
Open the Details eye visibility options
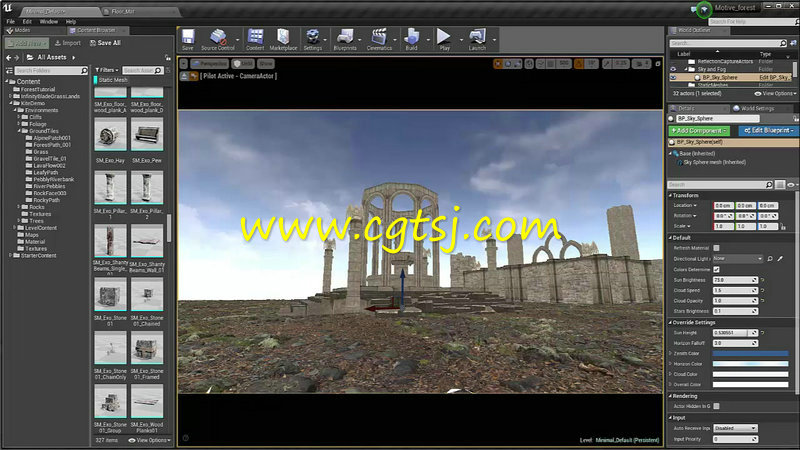792,185
